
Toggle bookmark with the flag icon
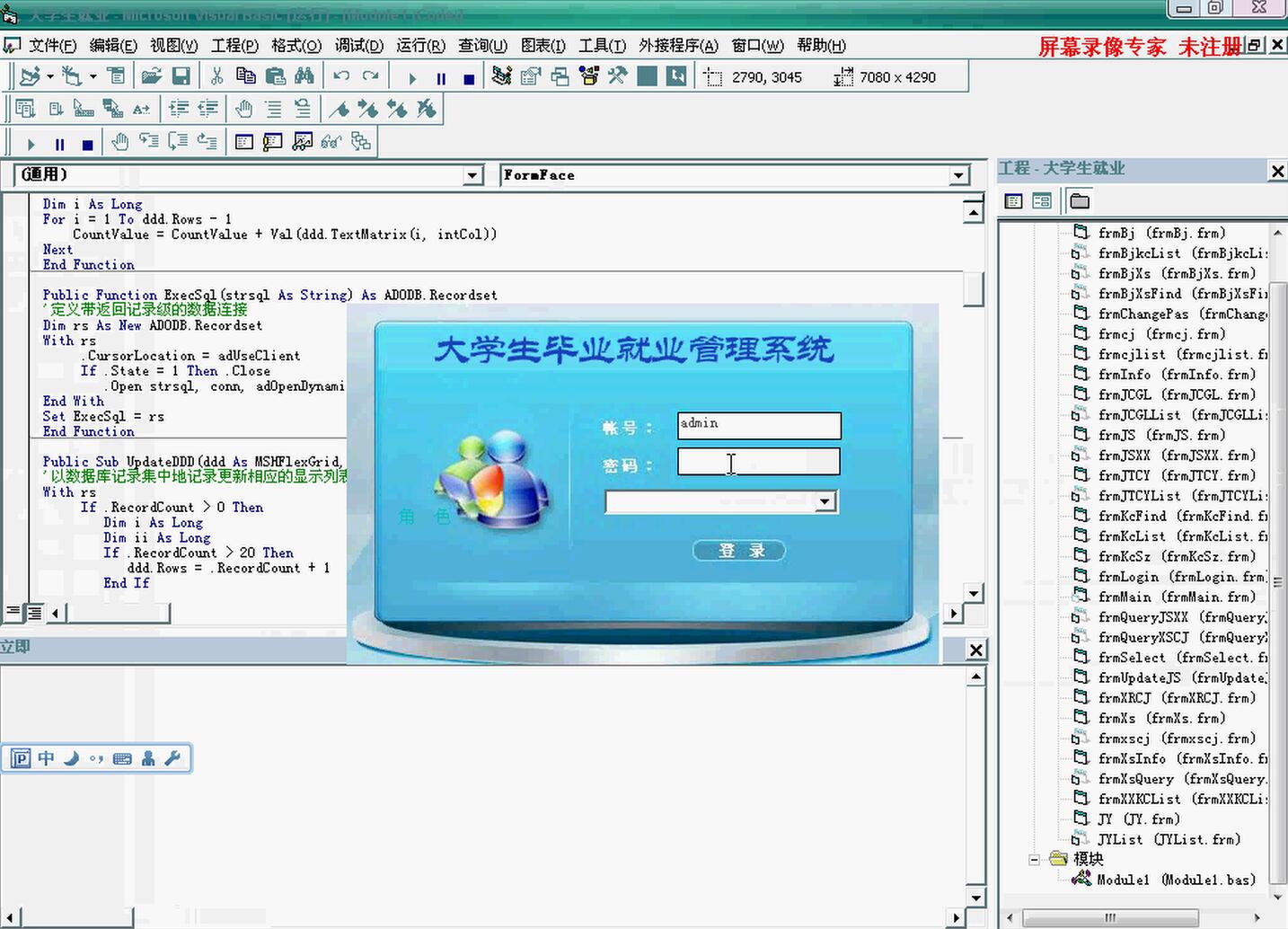pos(340,109)
